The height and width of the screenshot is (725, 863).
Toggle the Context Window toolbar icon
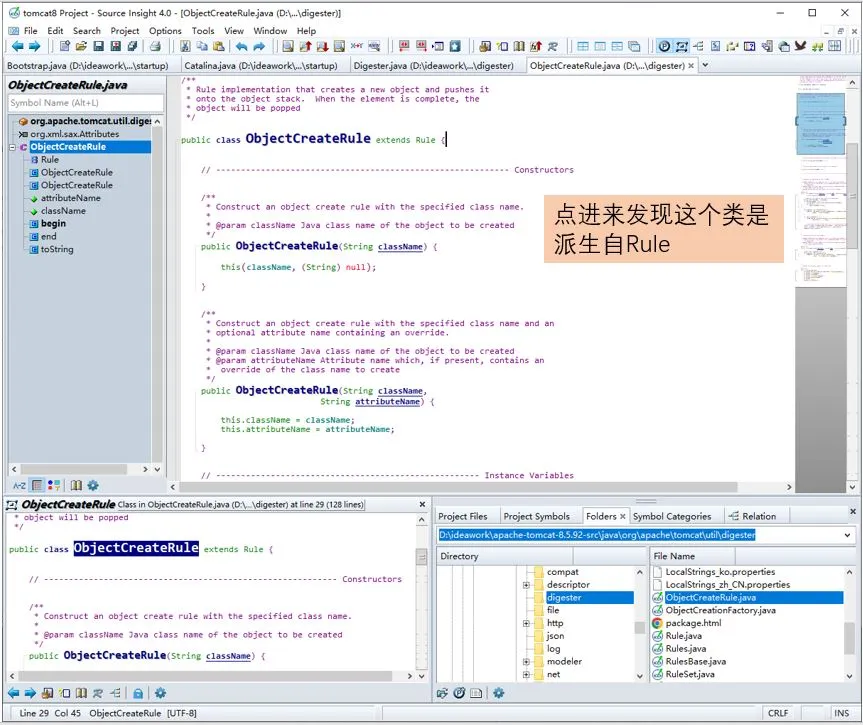coord(681,47)
